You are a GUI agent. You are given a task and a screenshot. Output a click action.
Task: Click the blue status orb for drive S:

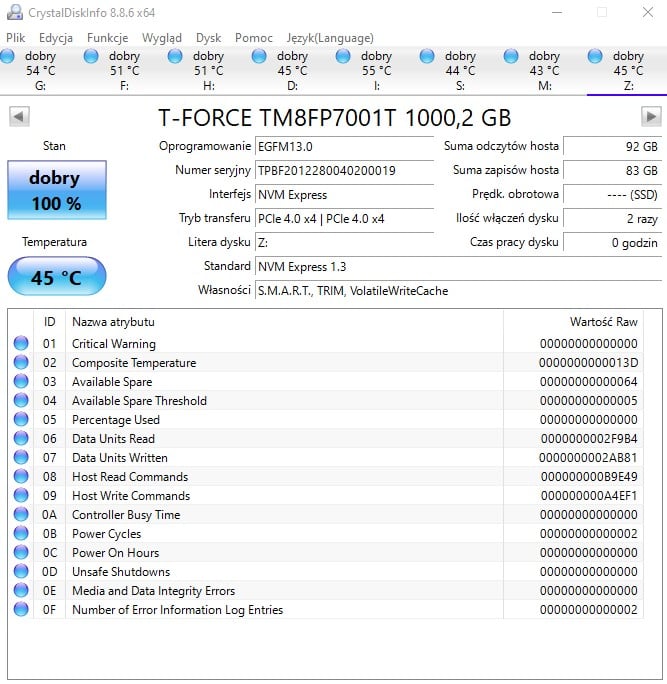(x=427, y=56)
